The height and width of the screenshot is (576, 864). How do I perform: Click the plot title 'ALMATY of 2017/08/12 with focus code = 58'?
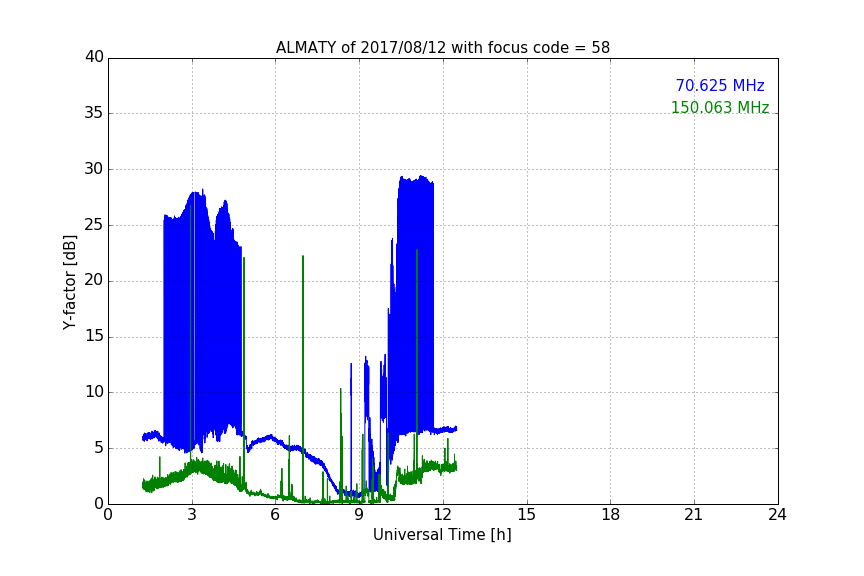pyautogui.click(x=443, y=48)
